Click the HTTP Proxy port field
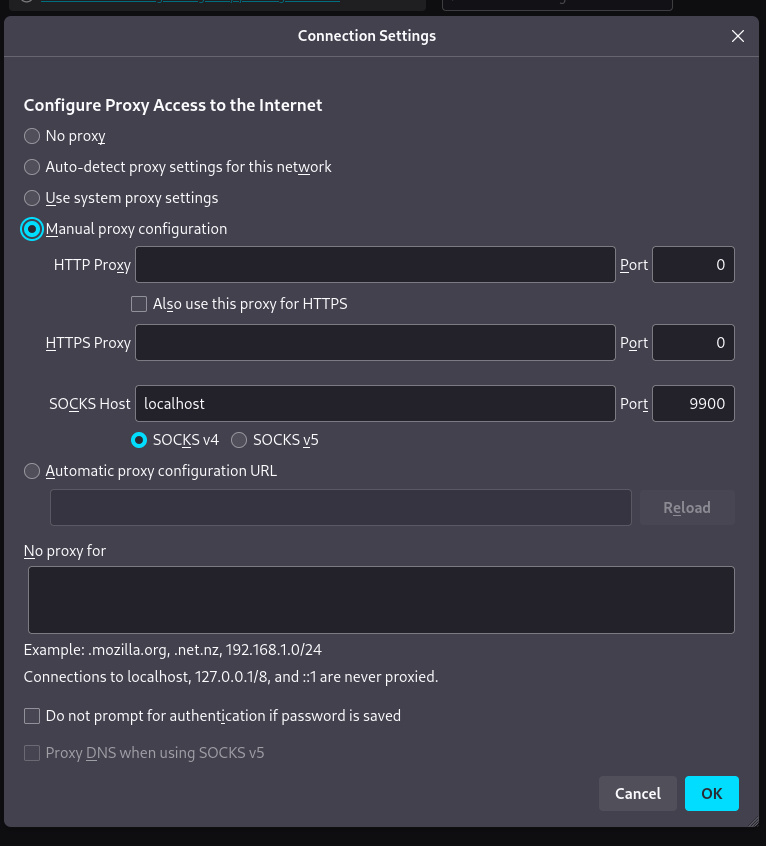This screenshot has width=766, height=846. point(693,265)
